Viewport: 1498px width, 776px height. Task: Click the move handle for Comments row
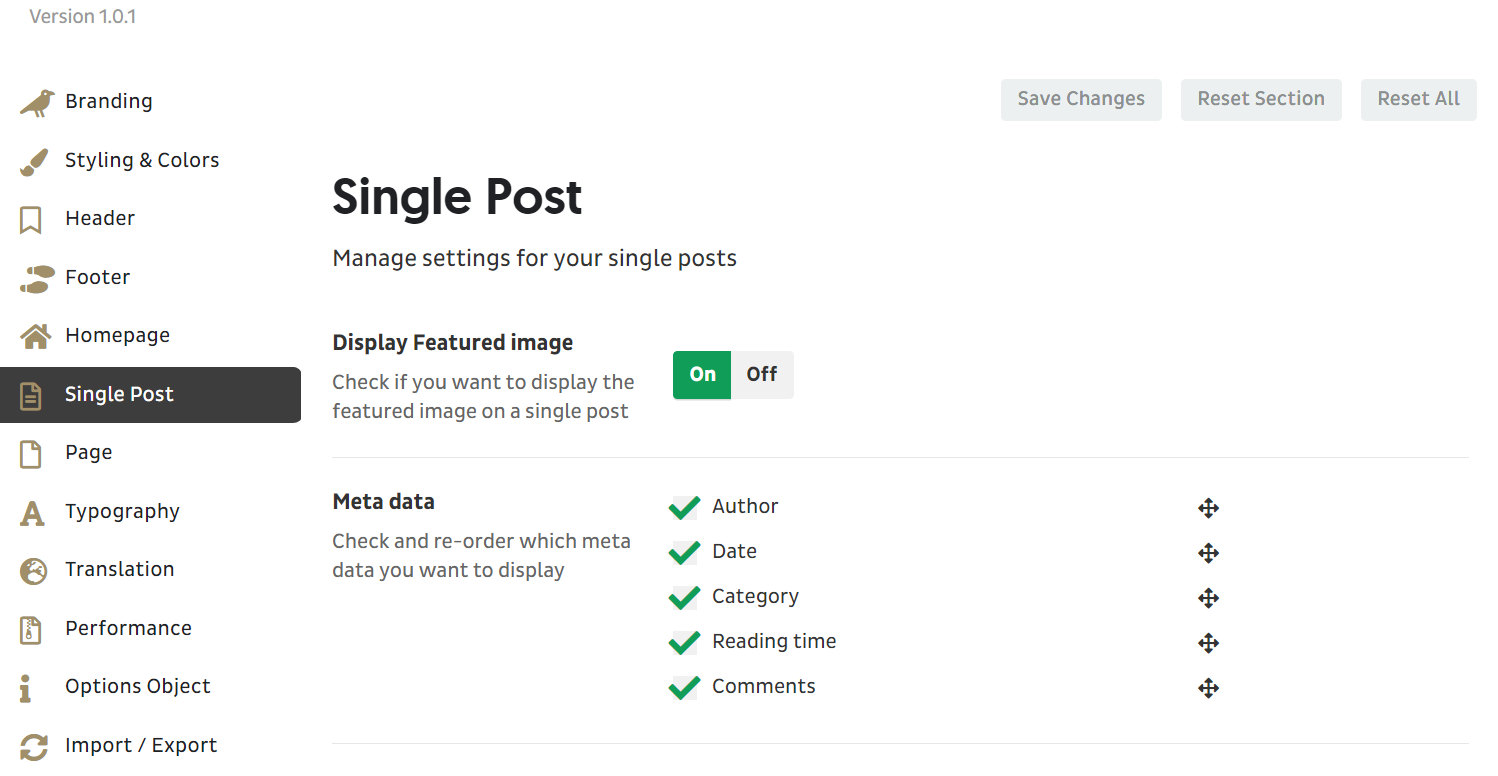point(1208,688)
